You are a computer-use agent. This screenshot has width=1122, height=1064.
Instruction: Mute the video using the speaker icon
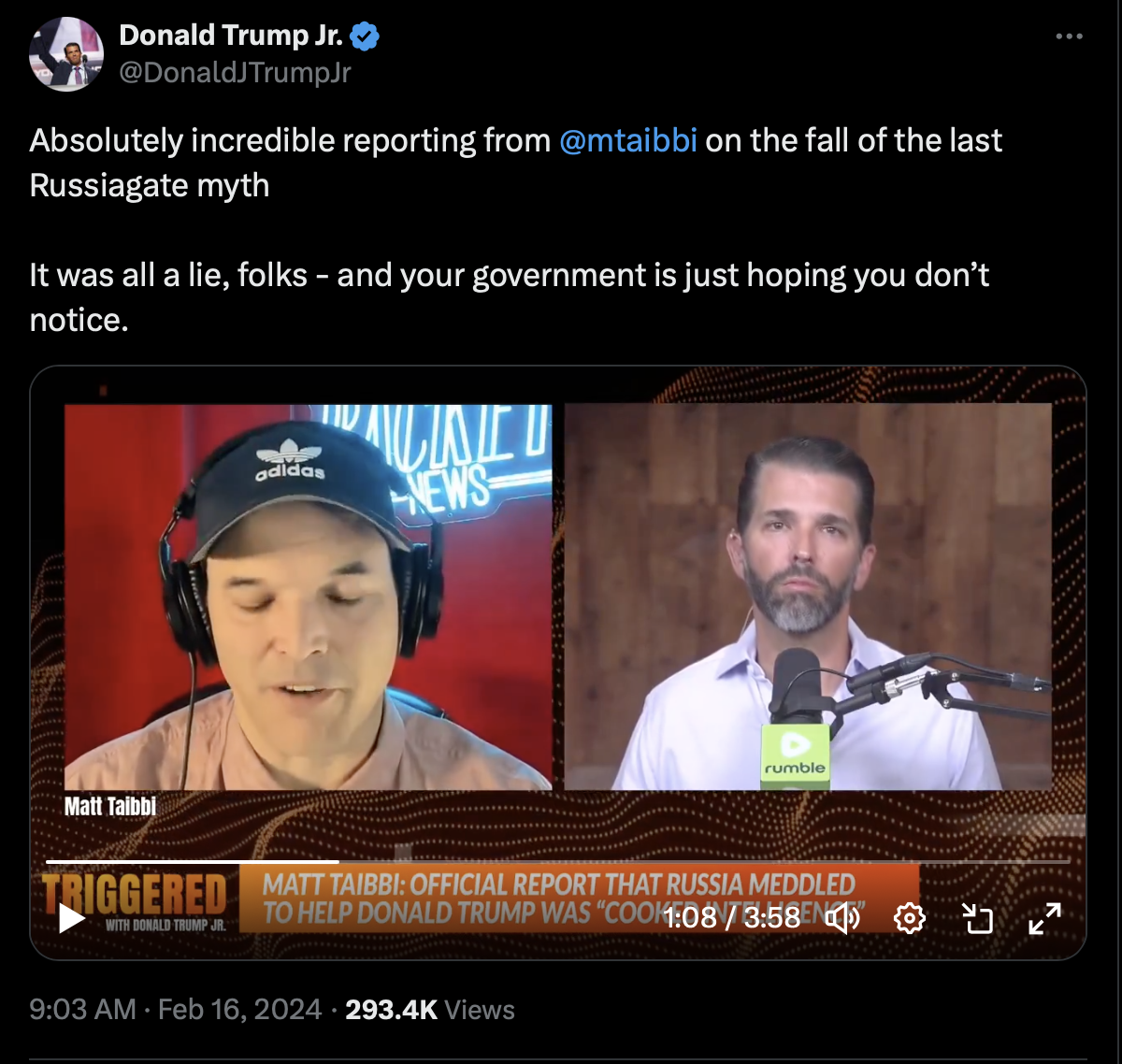pyautogui.click(x=841, y=919)
